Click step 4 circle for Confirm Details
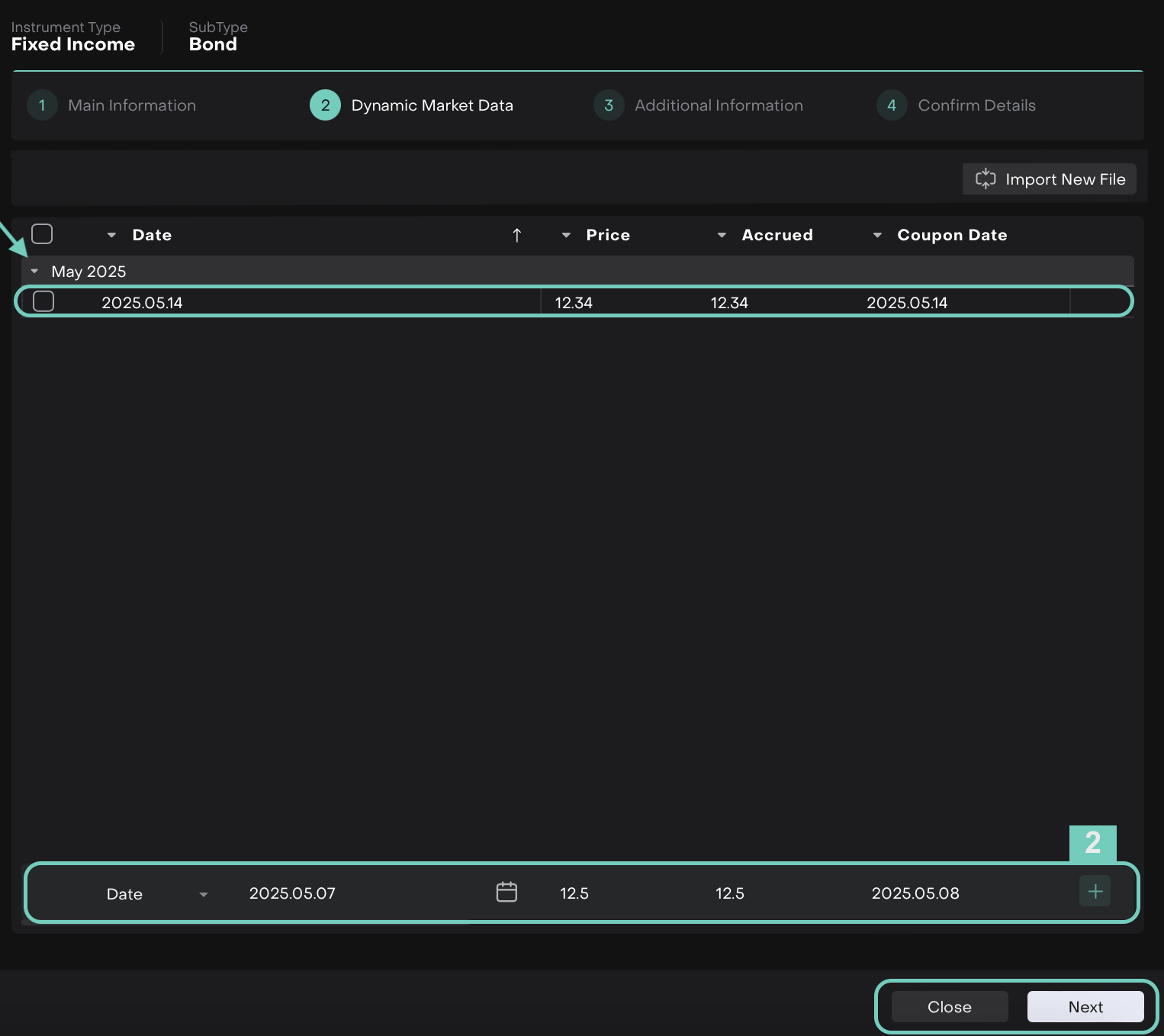1164x1036 pixels. pyautogui.click(x=892, y=105)
